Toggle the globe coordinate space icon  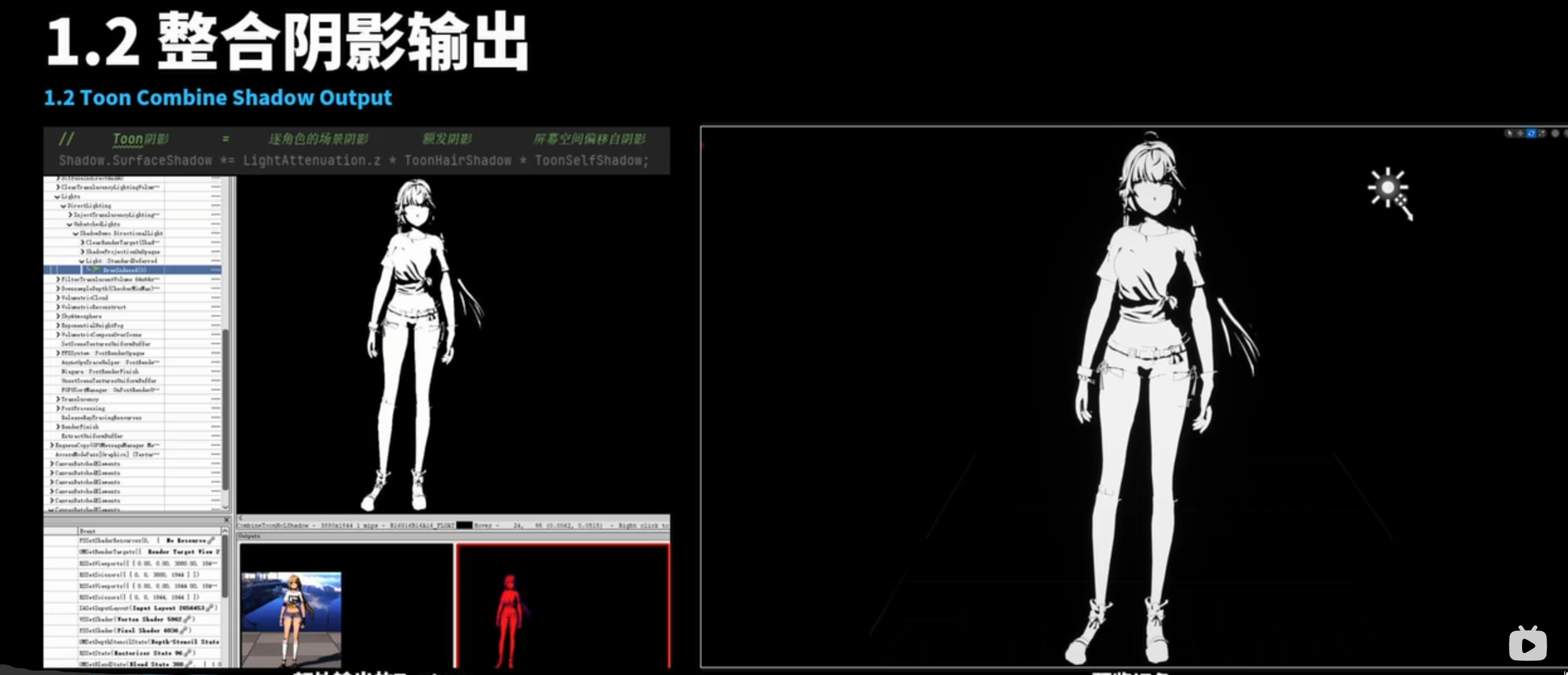click(1555, 133)
